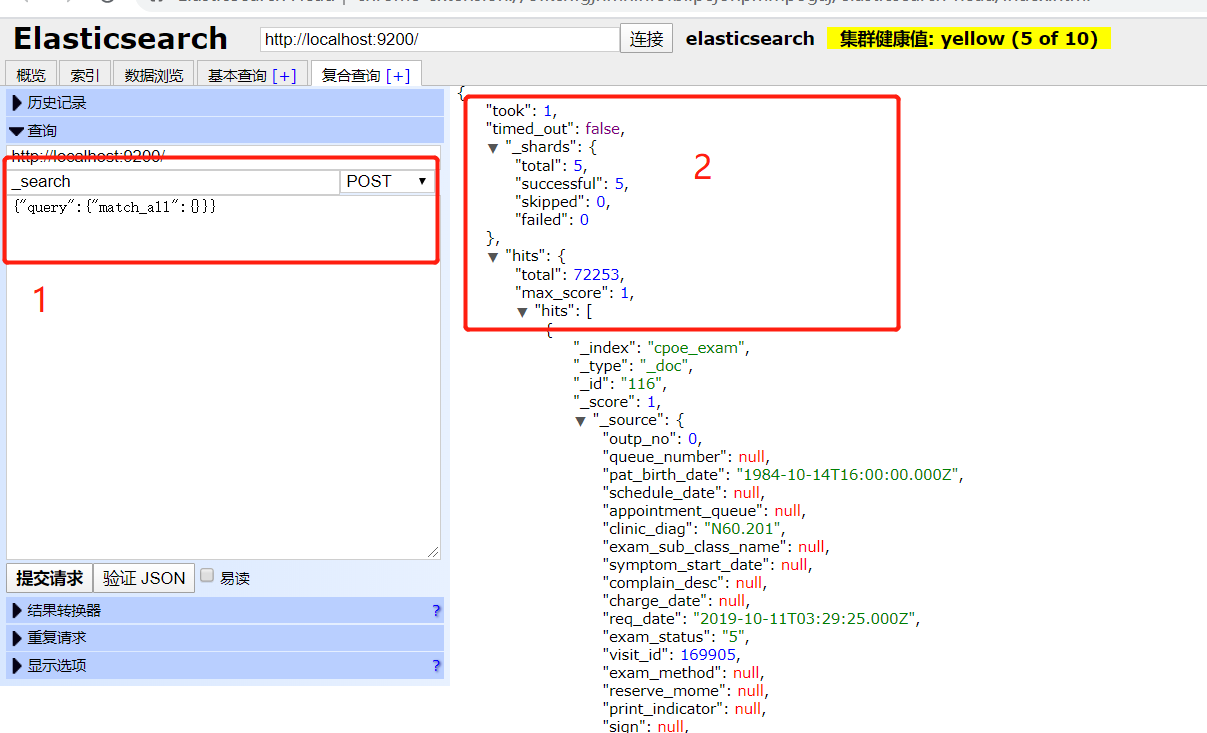This screenshot has width=1207, height=733.
Task: Click the "symptom_start_date": null line
Action: (x=708, y=565)
